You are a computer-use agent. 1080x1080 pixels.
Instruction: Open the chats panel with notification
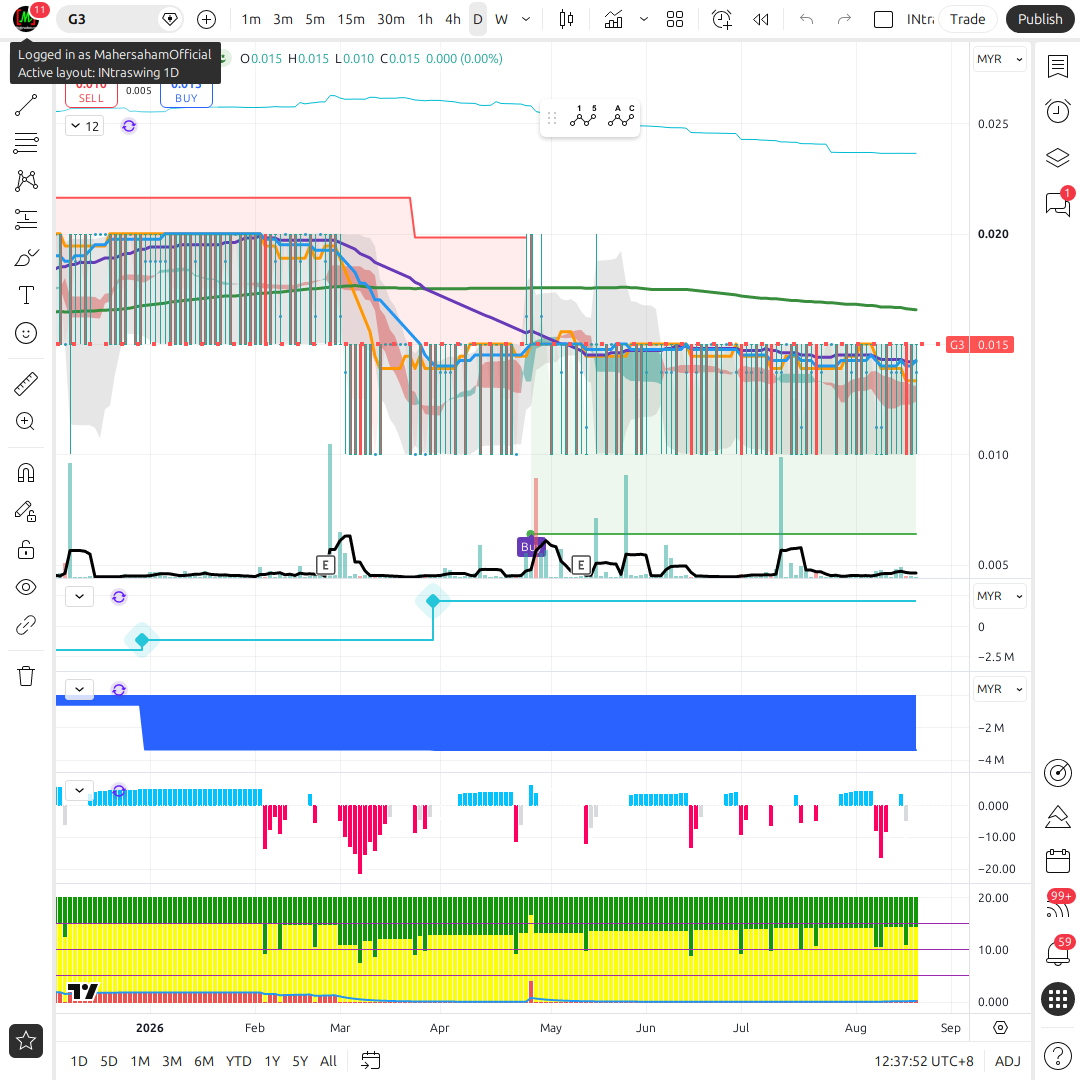(x=1057, y=203)
